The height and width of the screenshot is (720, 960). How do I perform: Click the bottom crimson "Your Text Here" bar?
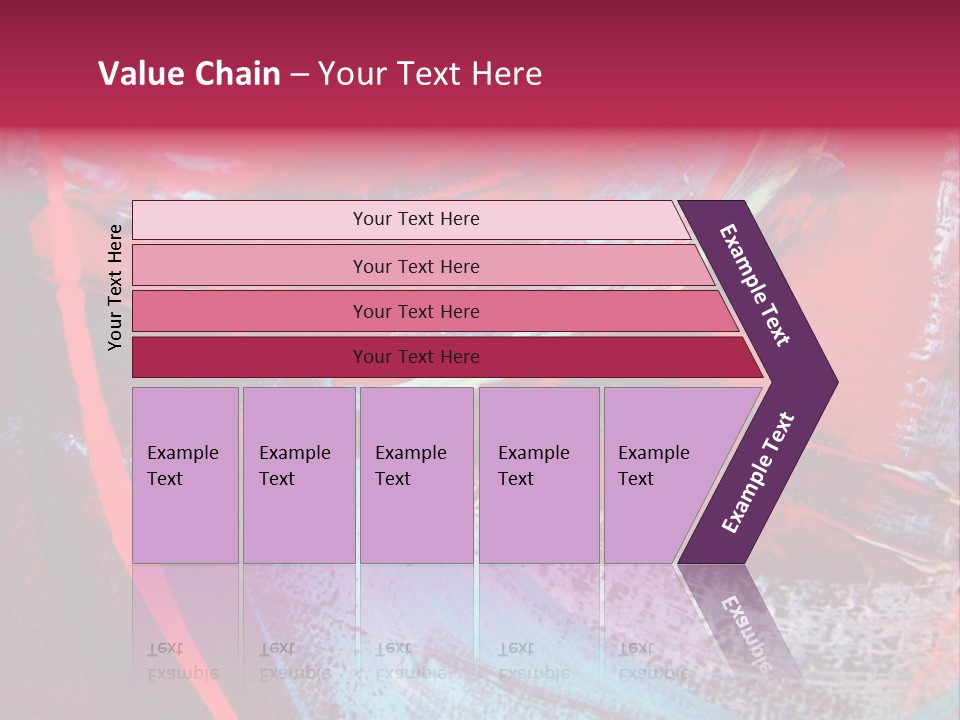pyautogui.click(x=415, y=357)
